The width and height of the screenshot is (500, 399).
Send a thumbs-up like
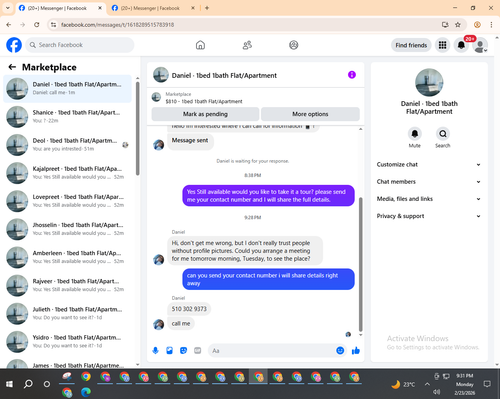coord(356,350)
